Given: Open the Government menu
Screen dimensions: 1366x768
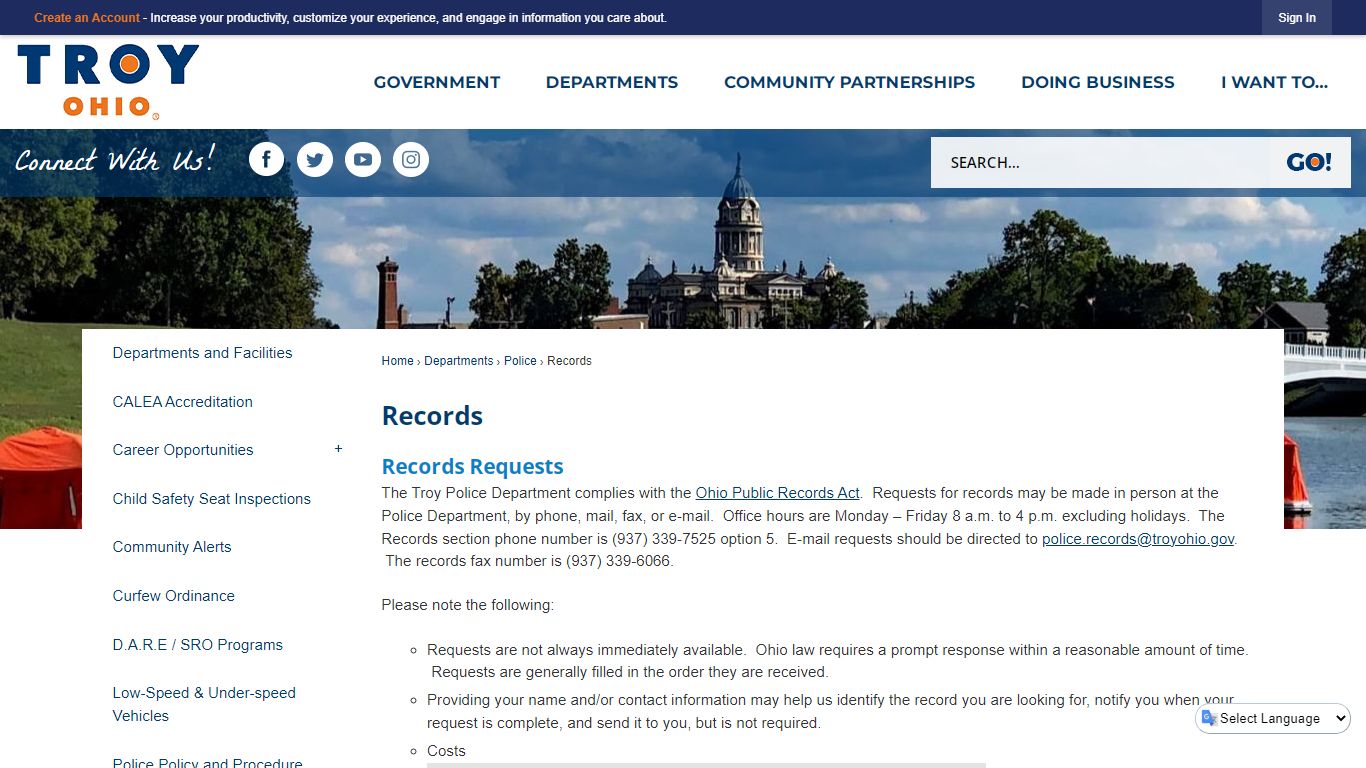Looking at the screenshot, I should 437,82.
